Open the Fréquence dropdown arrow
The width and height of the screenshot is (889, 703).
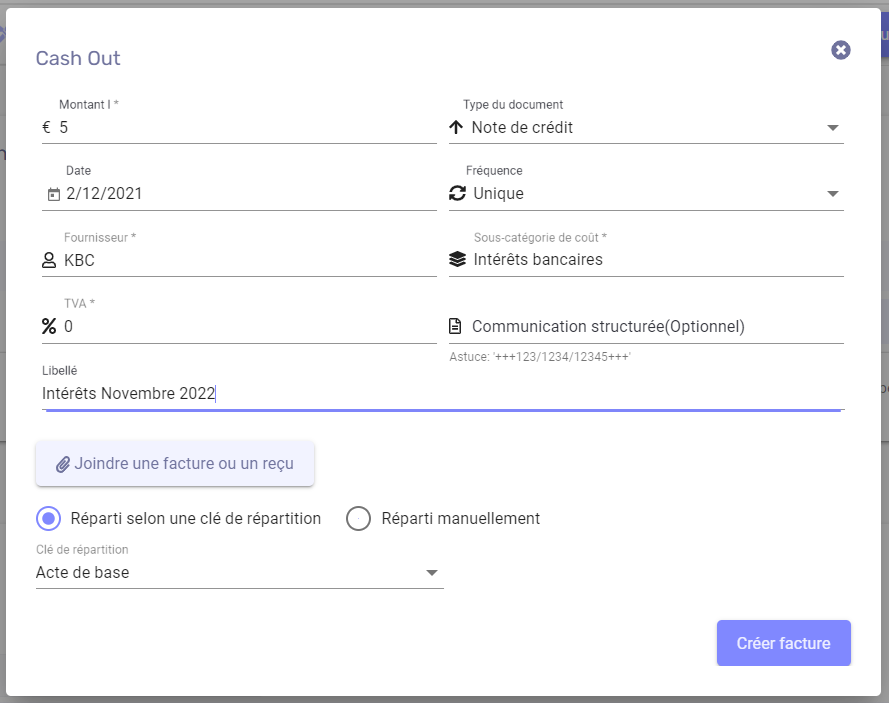point(832,194)
